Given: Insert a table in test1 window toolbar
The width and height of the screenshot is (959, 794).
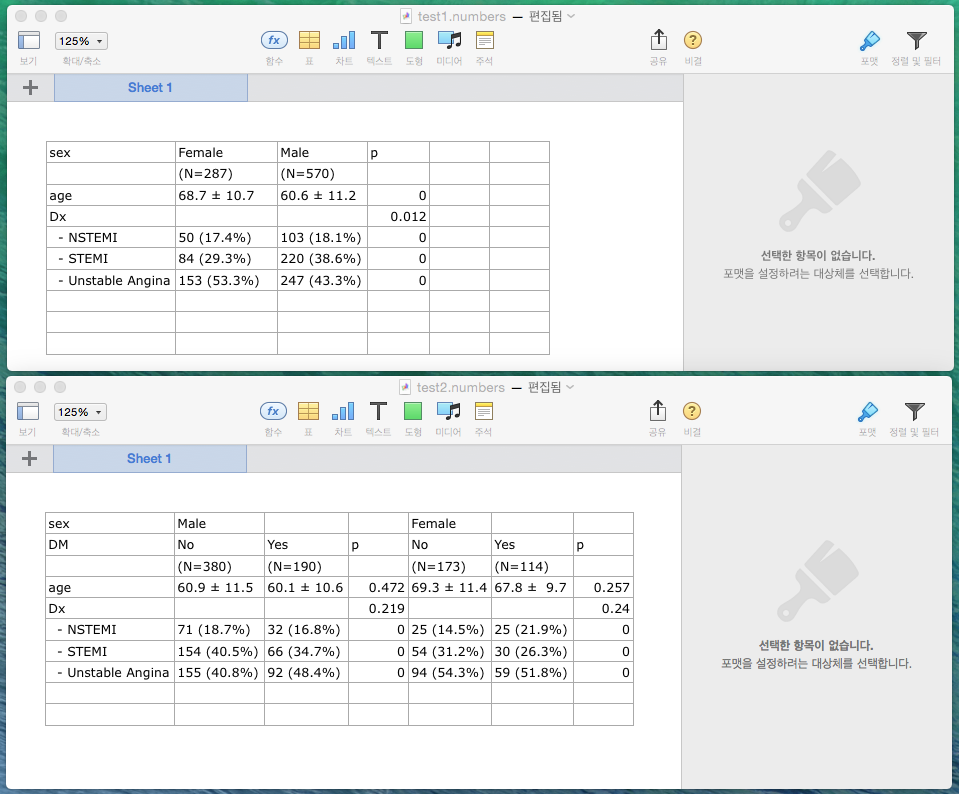Looking at the screenshot, I should click(310, 41).
